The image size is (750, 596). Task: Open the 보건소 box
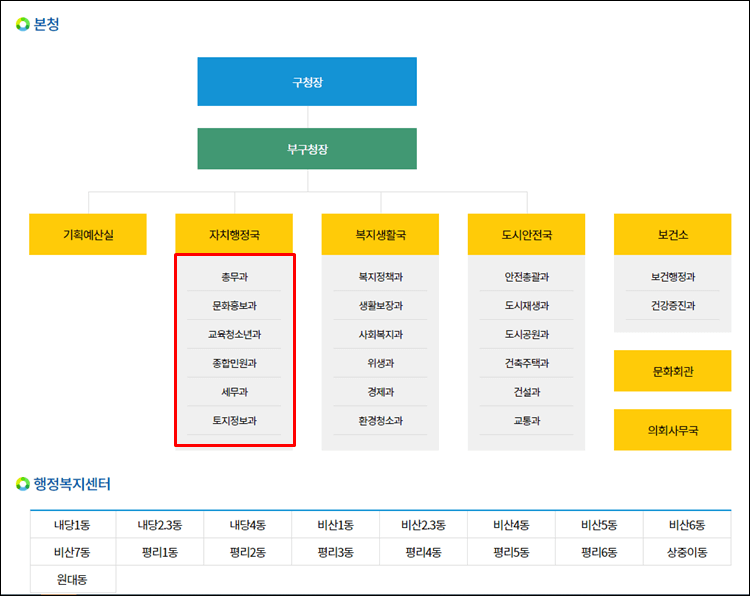click(673, 234)
